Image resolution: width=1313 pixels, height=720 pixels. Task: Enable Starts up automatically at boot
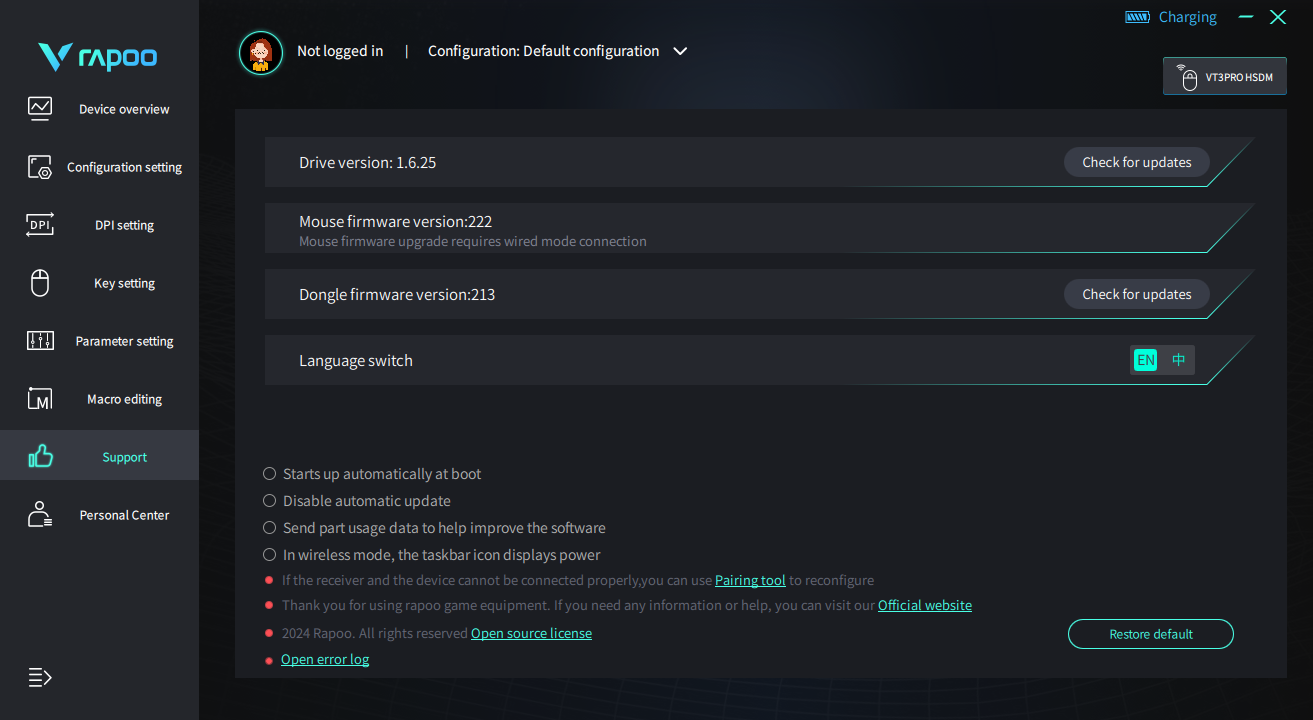point(269,474)
